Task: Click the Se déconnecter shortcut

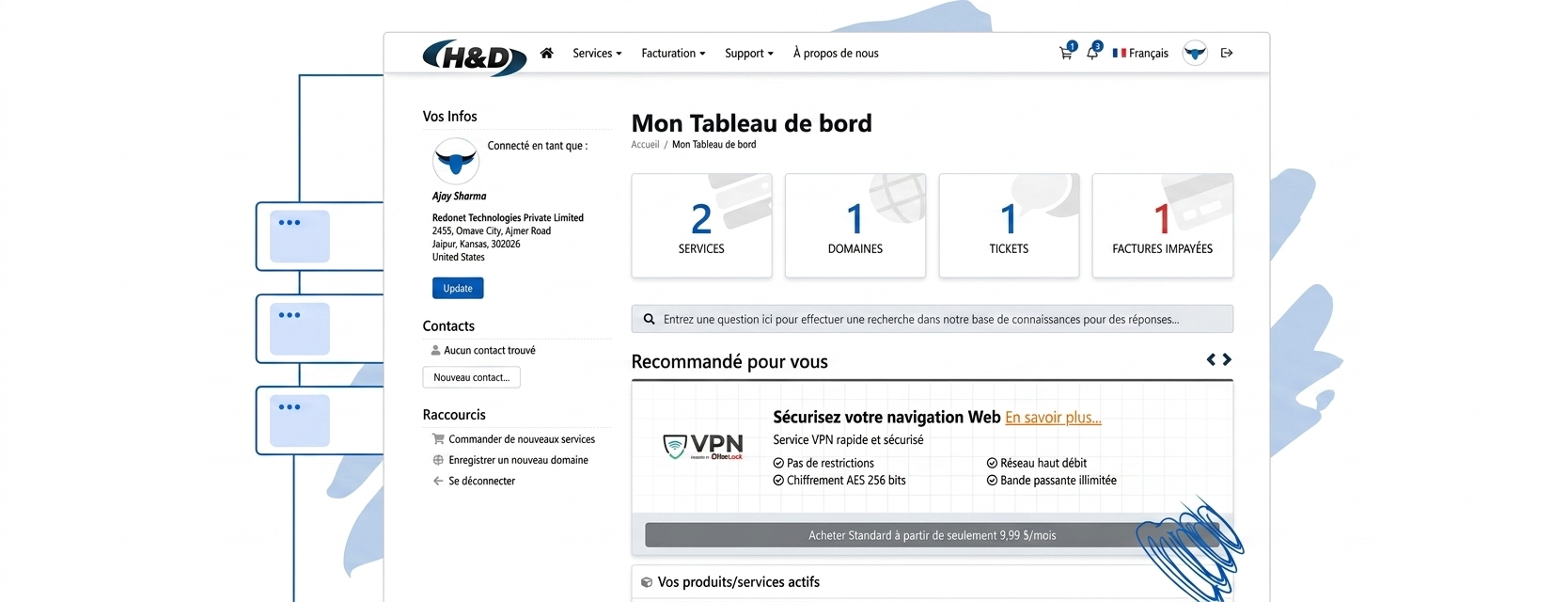Action: [481, 481]
